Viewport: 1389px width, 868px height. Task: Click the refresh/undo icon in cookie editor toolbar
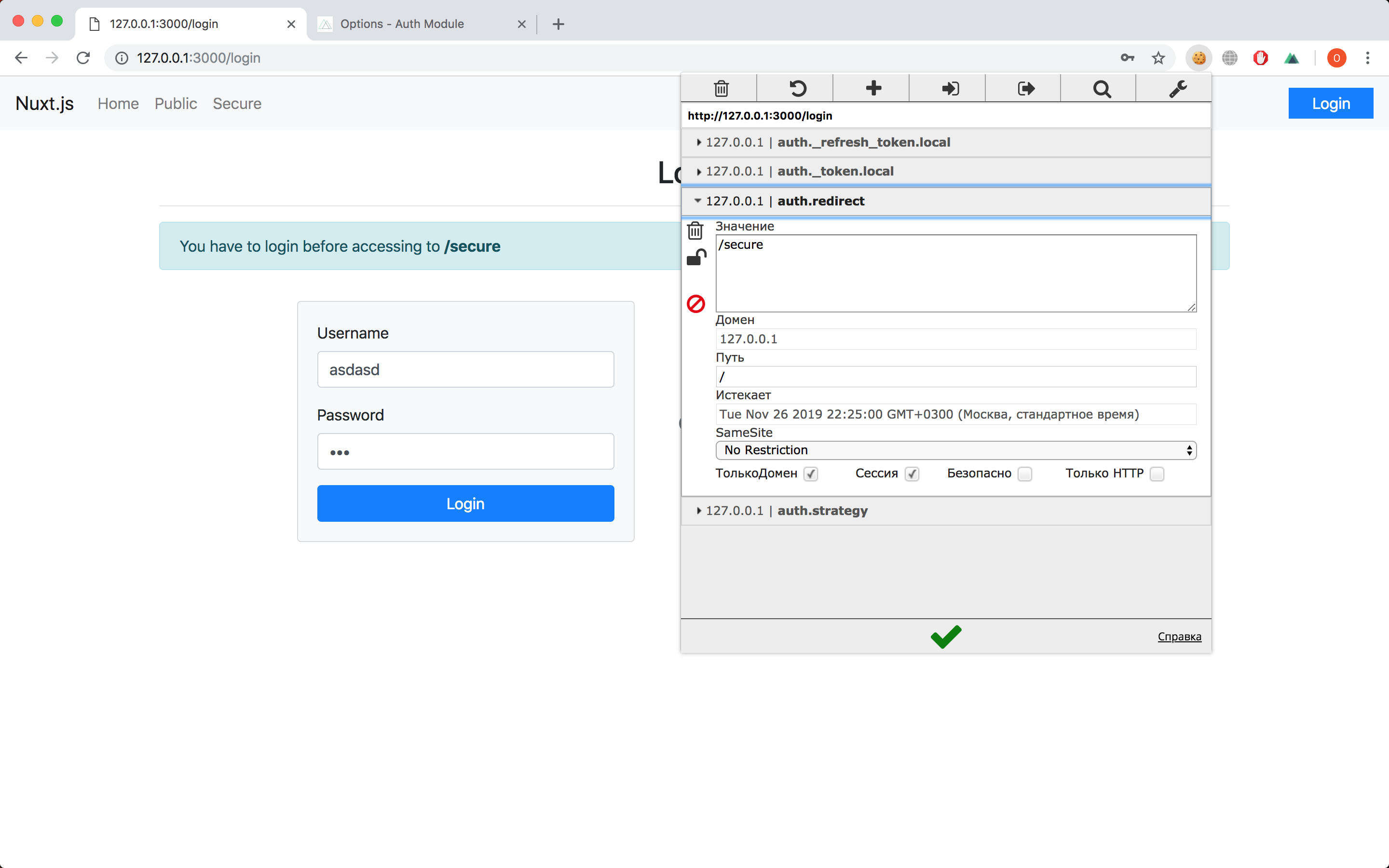(798, 88)
